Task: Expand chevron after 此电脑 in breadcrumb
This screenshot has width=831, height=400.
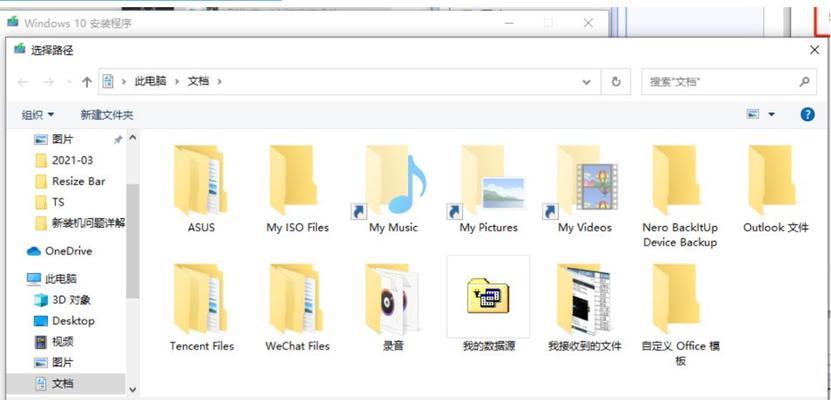Action: click(177, 82)
